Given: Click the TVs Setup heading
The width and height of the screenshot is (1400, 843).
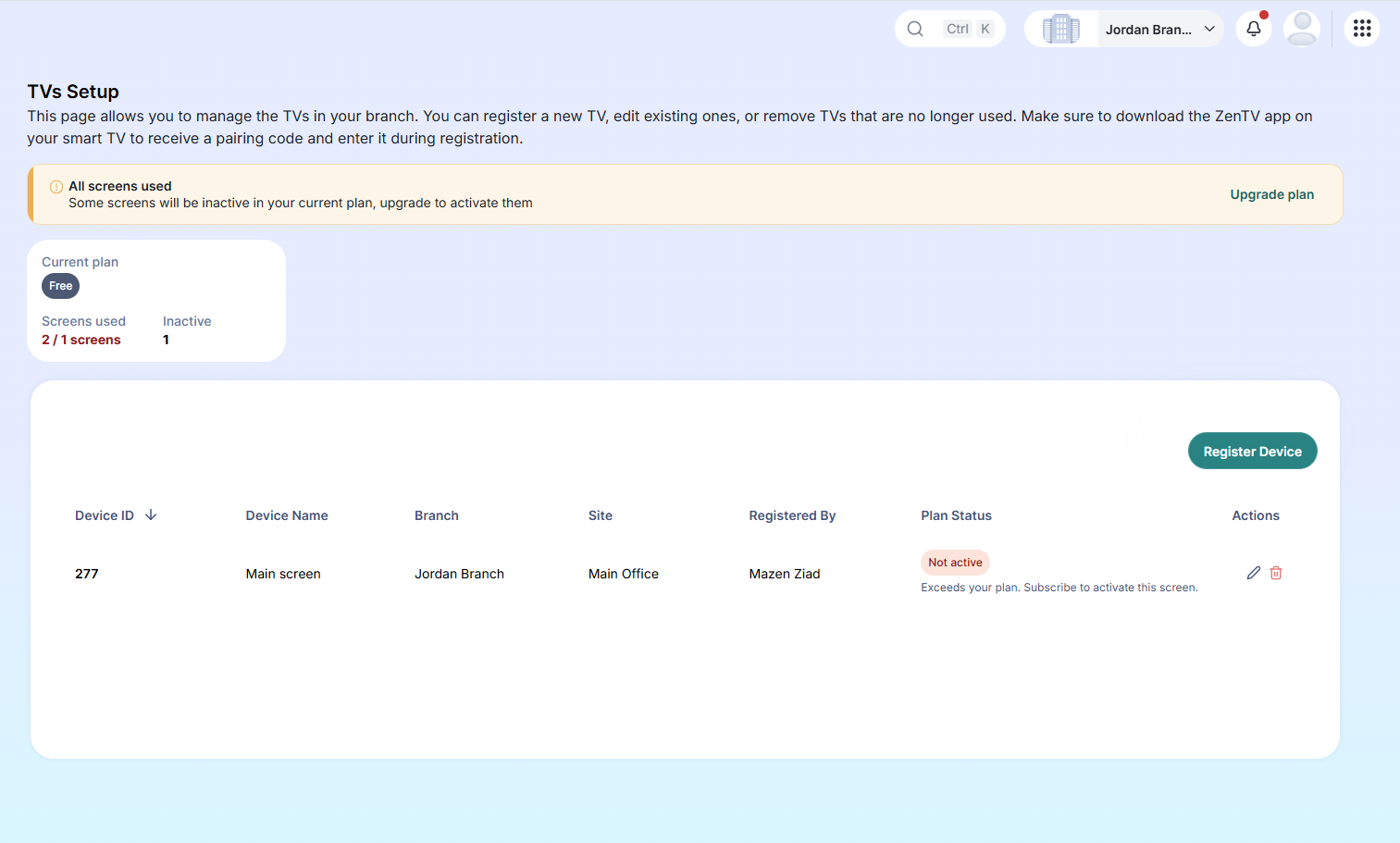Looking at the screenshot, I should pos(73,92).
